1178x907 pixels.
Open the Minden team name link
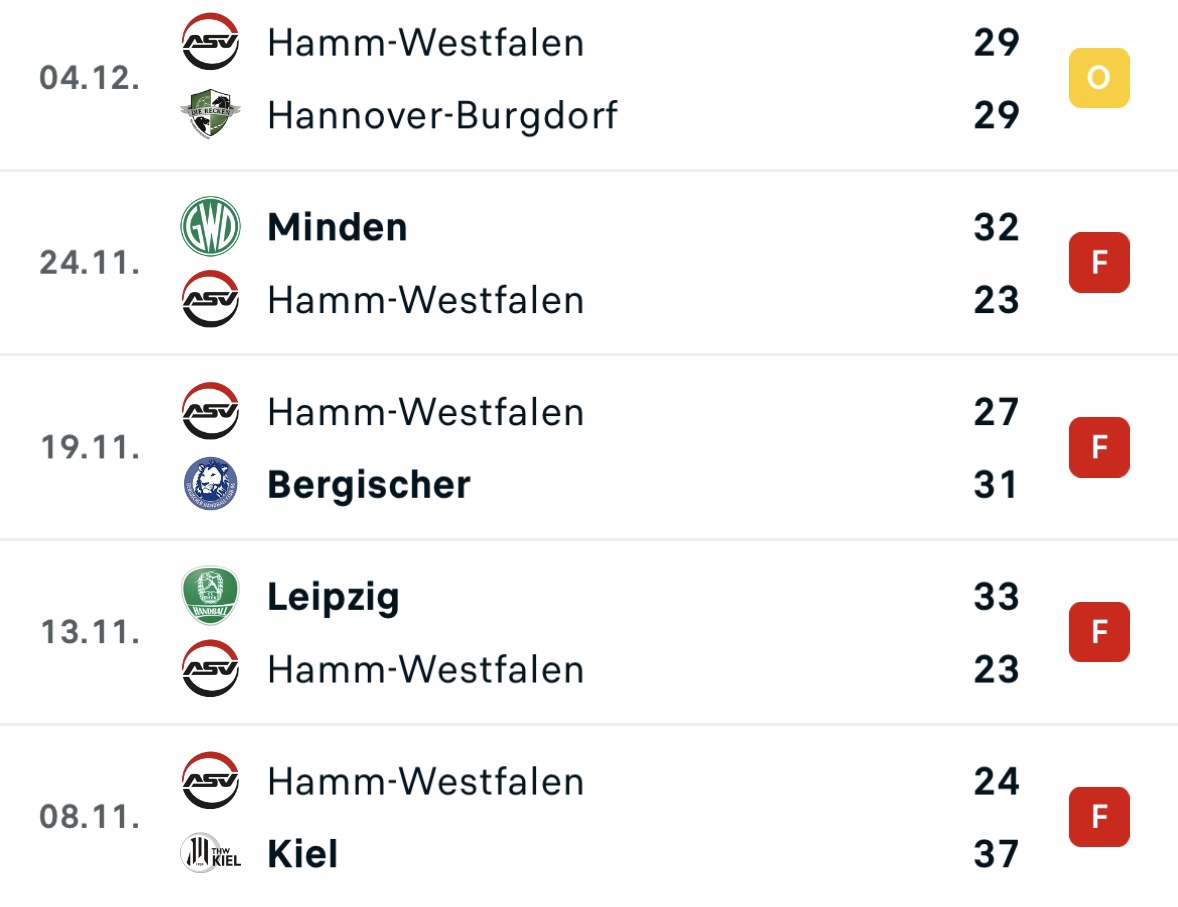point(337,227)
